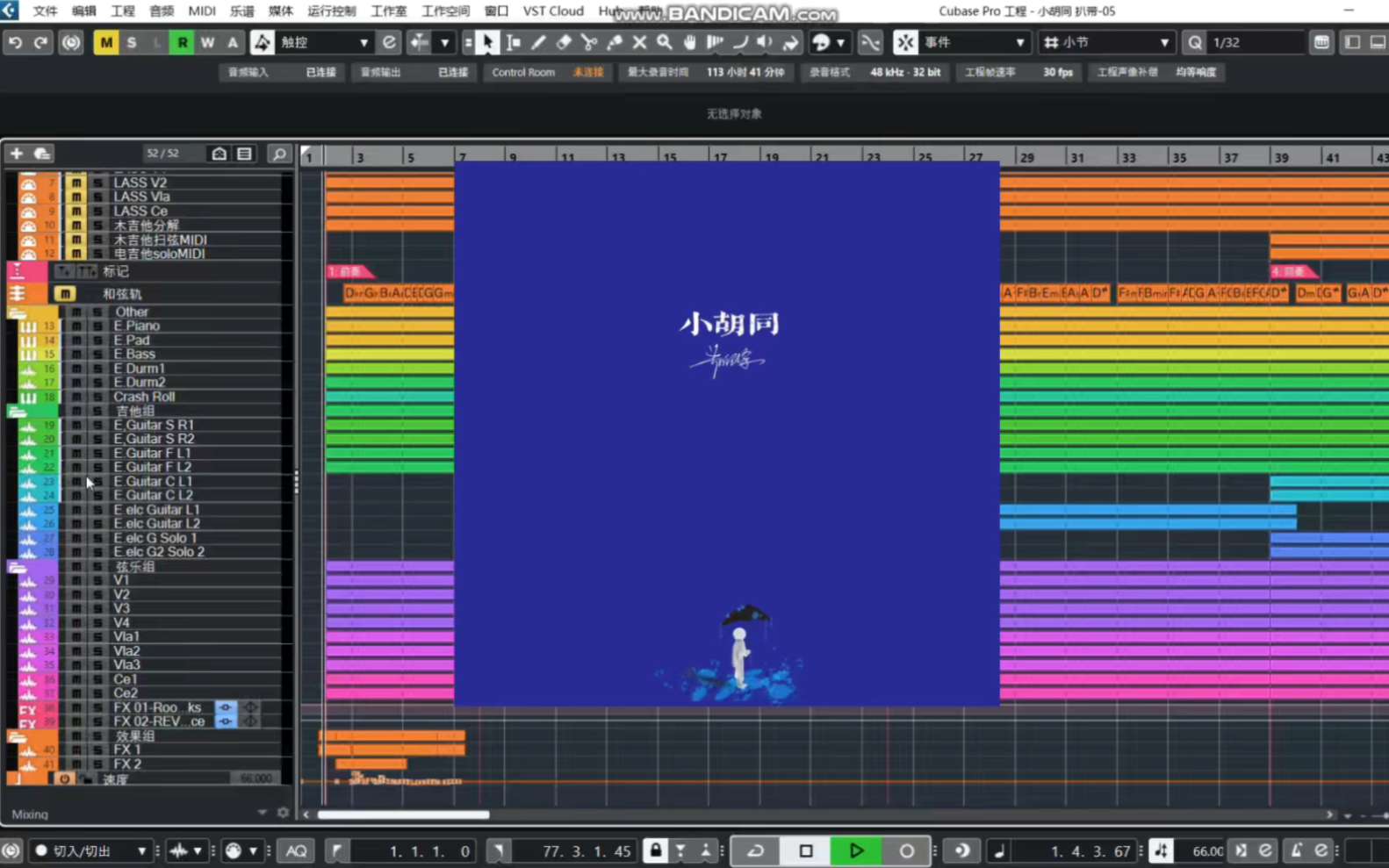This screenshot has height=868, width=1389.
Task: Open the track search magnifier
Action: point(279,154)
